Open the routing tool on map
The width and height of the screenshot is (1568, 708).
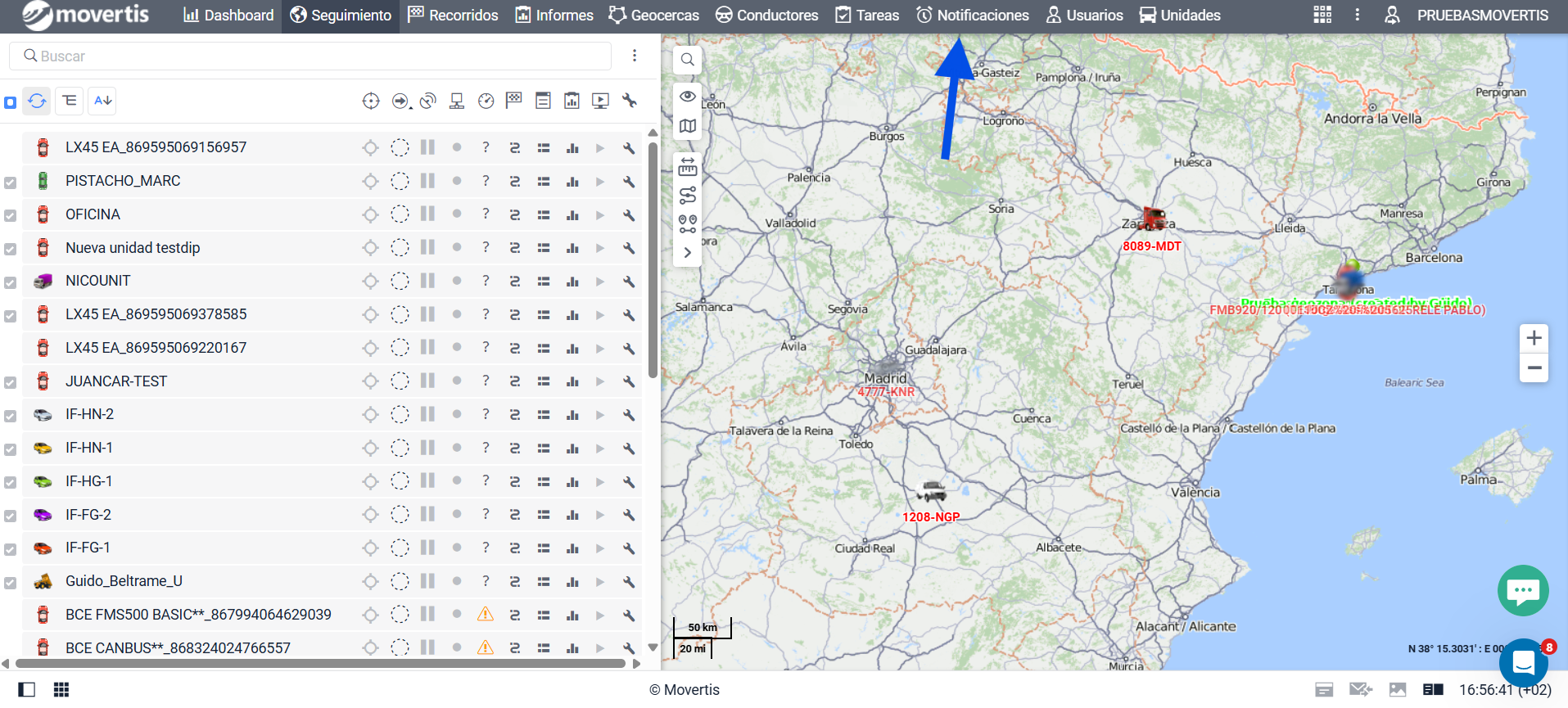(x=688, y=196)
